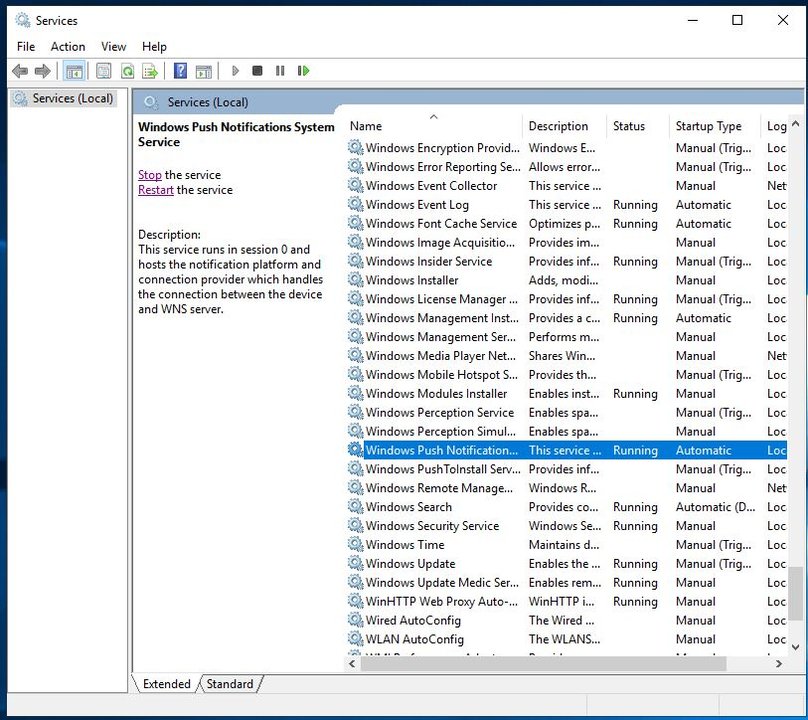
Task: Sort by the Description column header
Action: (565, 126)
